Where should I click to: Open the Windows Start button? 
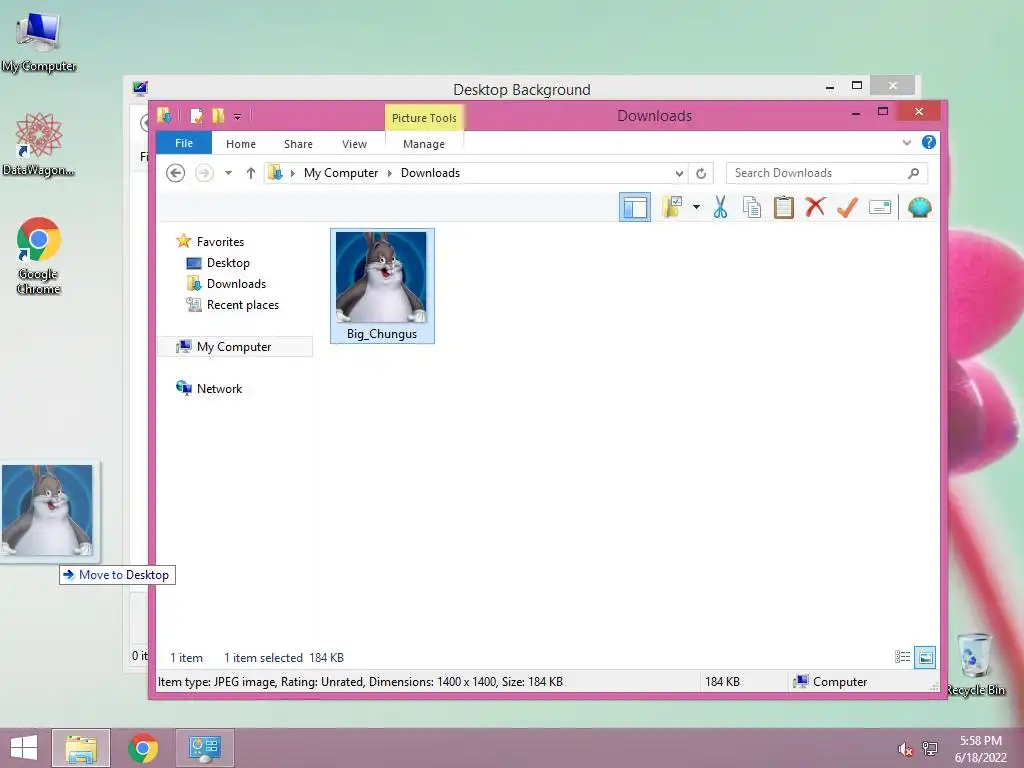point(24,748)
